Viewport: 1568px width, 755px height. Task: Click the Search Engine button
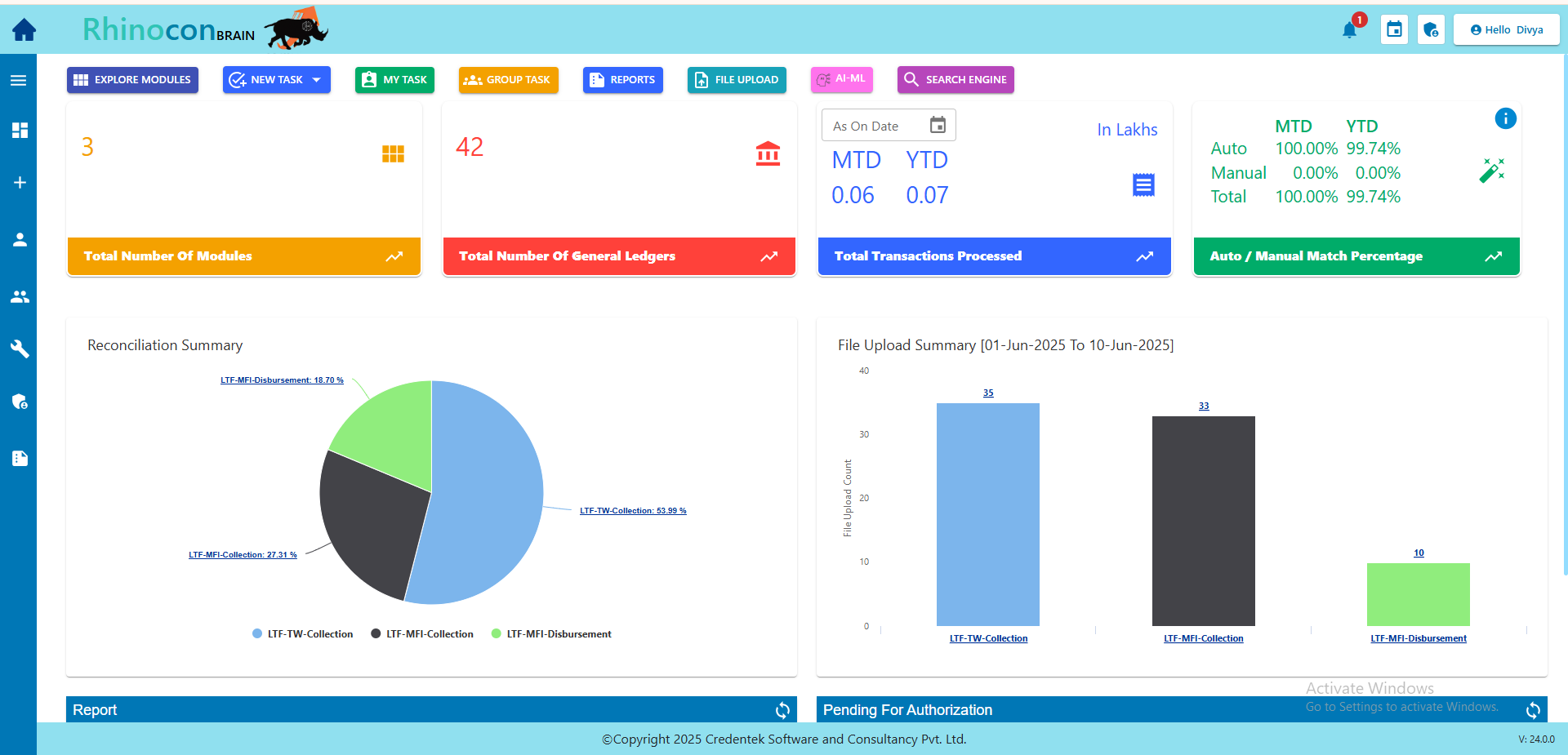point(955,80)
